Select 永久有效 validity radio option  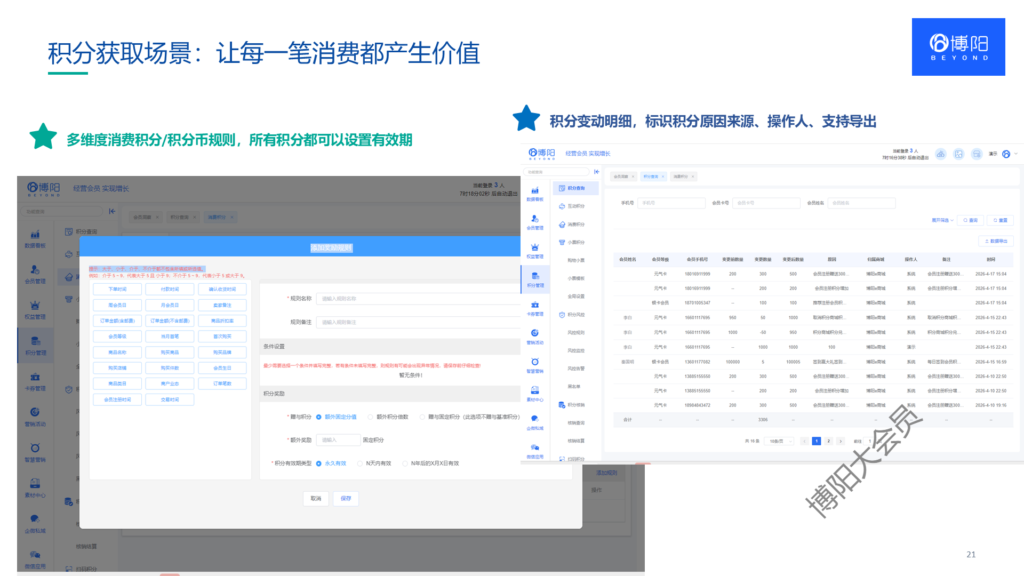pos(319,463)
